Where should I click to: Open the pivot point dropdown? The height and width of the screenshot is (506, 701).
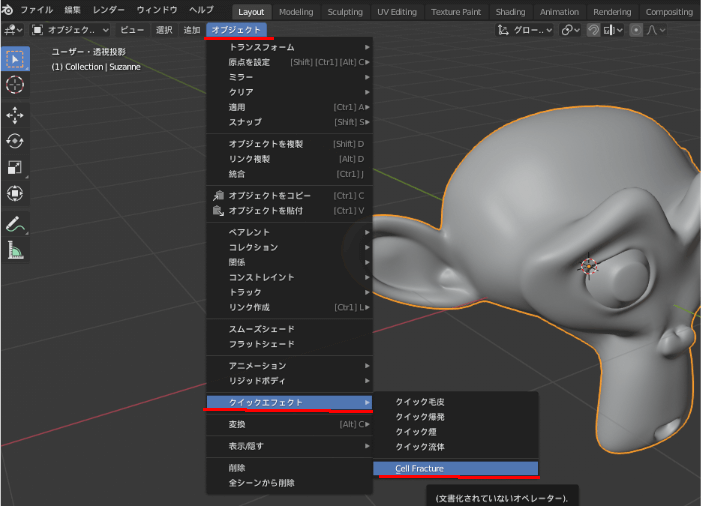(570, 30)
